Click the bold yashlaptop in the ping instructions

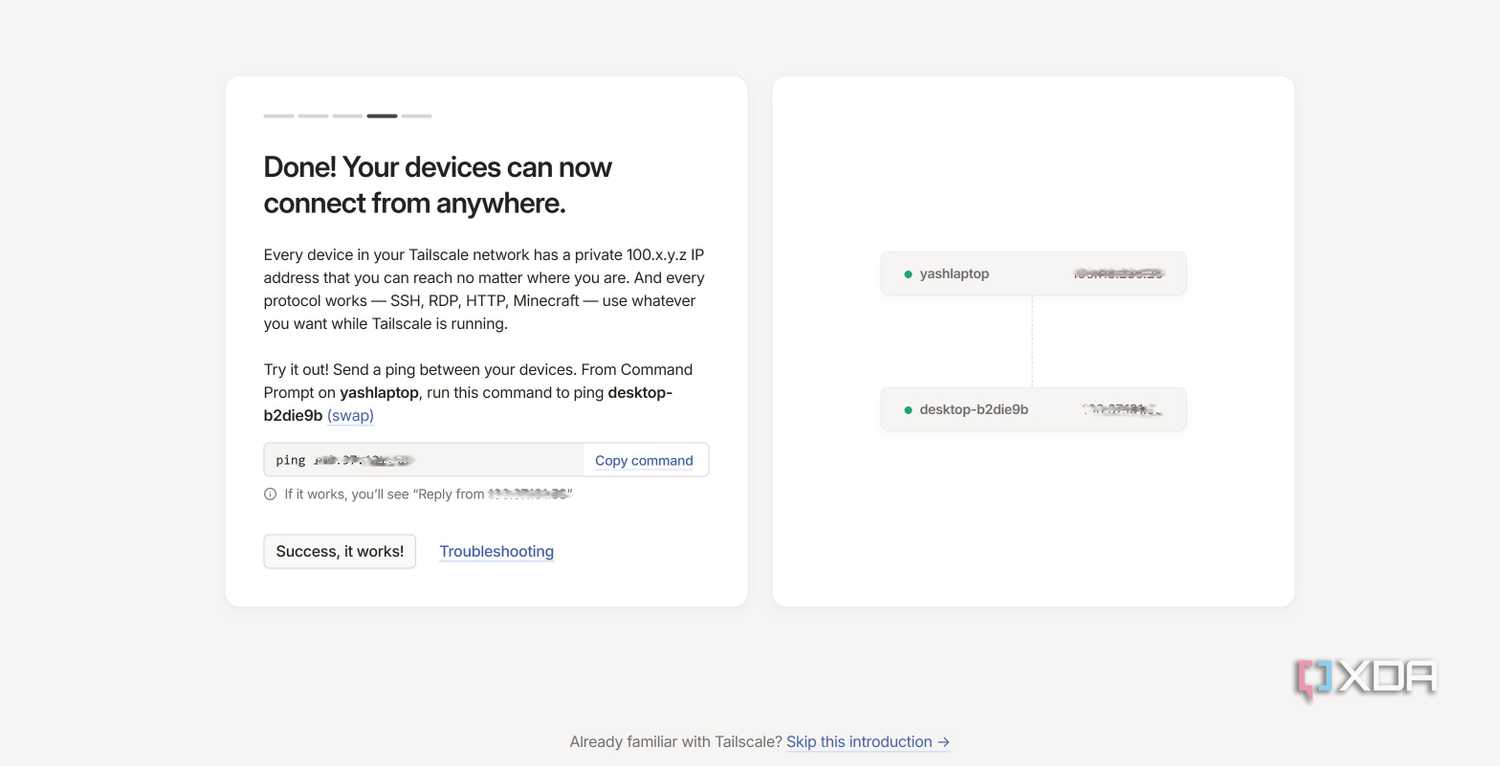coord(379,392)
